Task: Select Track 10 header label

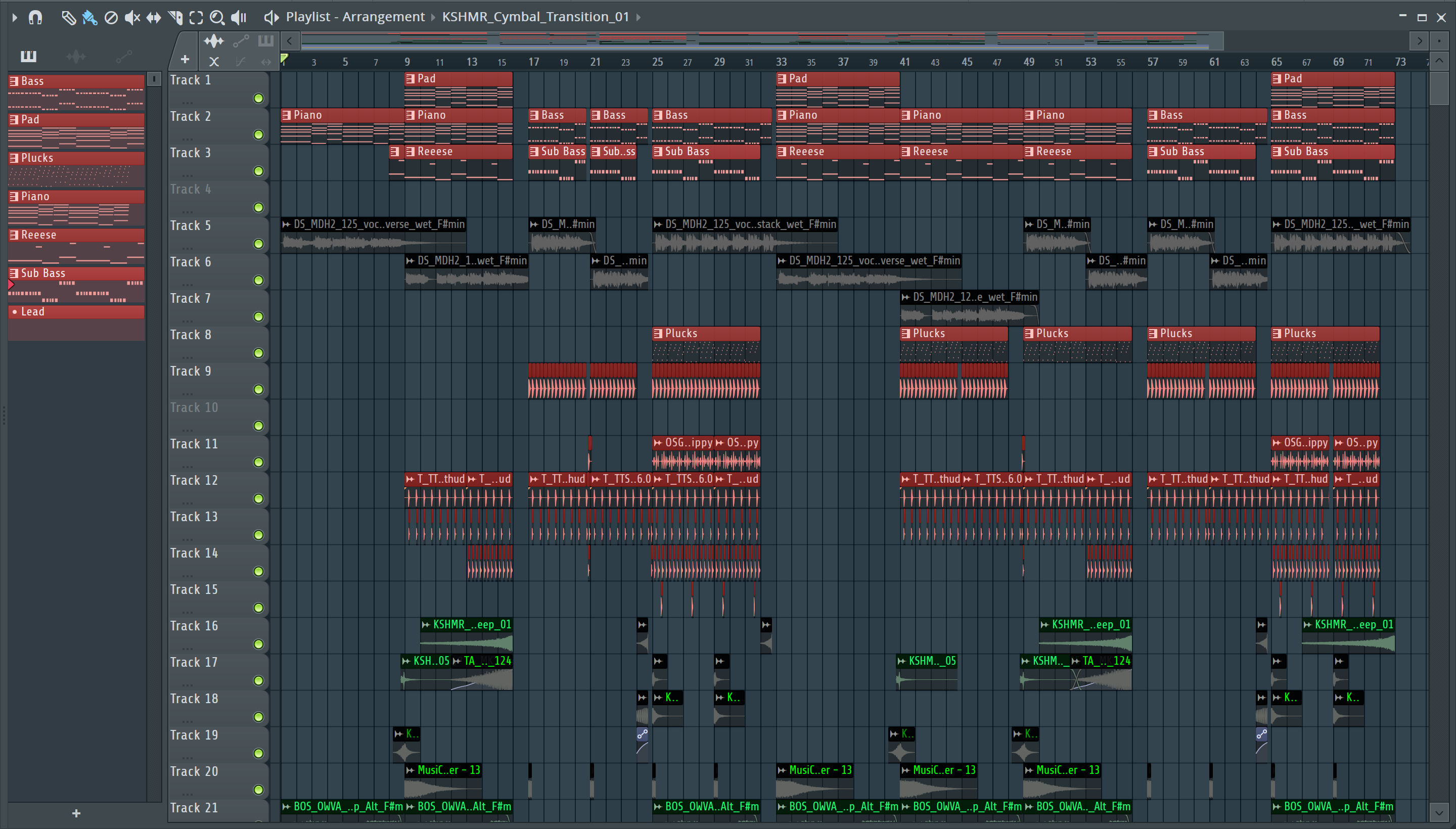Action: [x=194, y=407]
